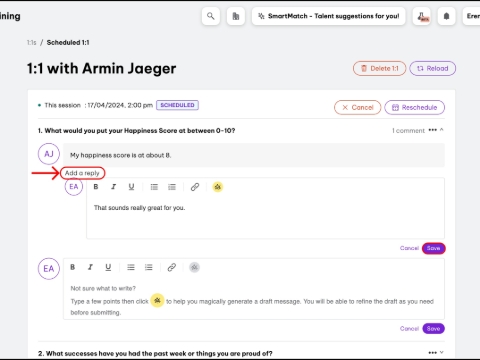Click greyed AI draft icon in comment editor
Viewport: 480px width, 360px height.
194,267
